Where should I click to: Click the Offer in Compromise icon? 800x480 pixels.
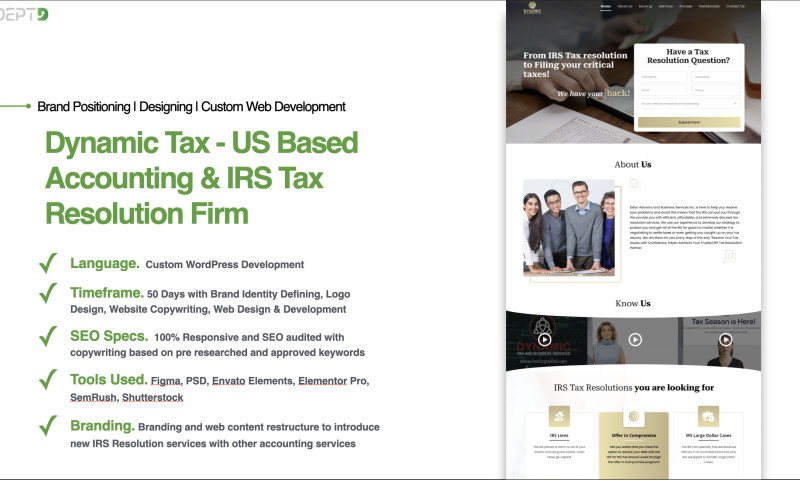pyautogui.click(x=633, y=416)
